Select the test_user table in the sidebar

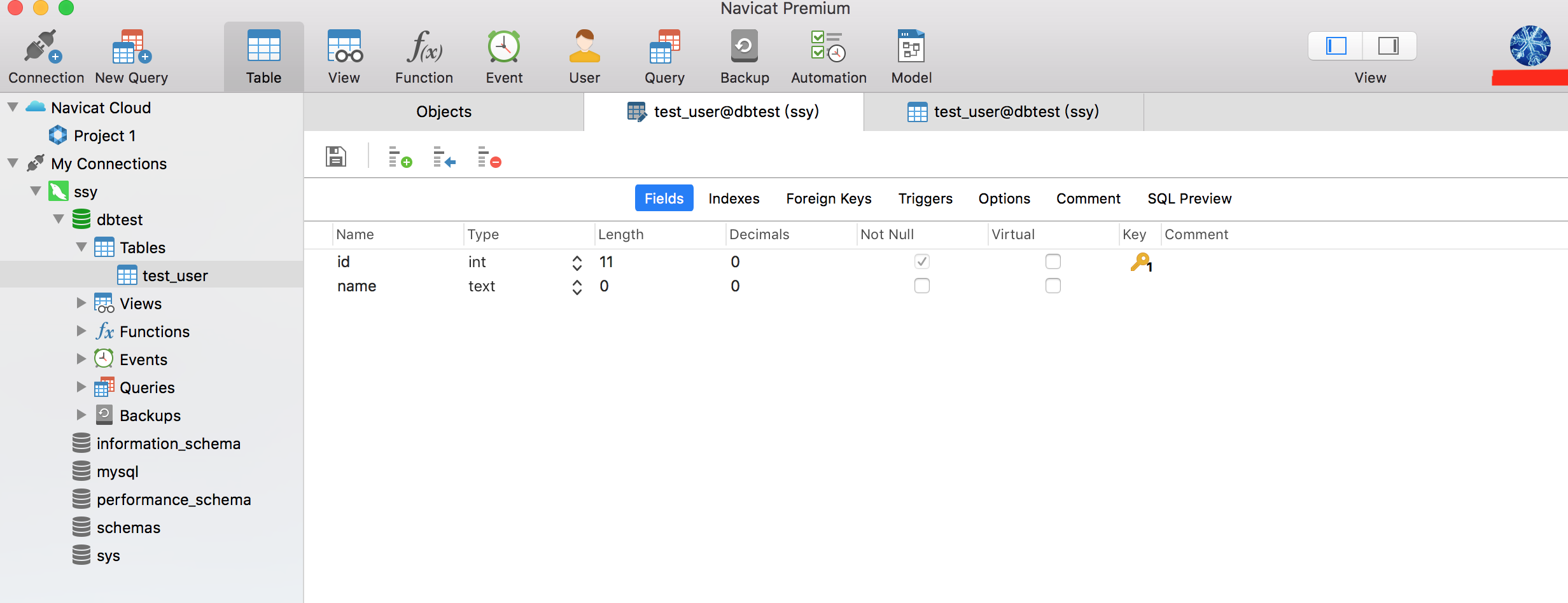(x=175, y=275)
